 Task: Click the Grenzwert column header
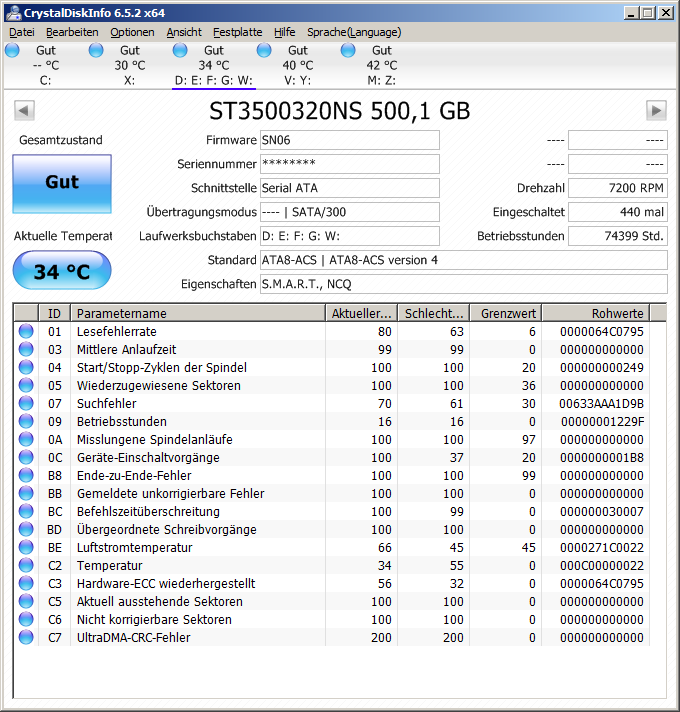coord(506,313)
